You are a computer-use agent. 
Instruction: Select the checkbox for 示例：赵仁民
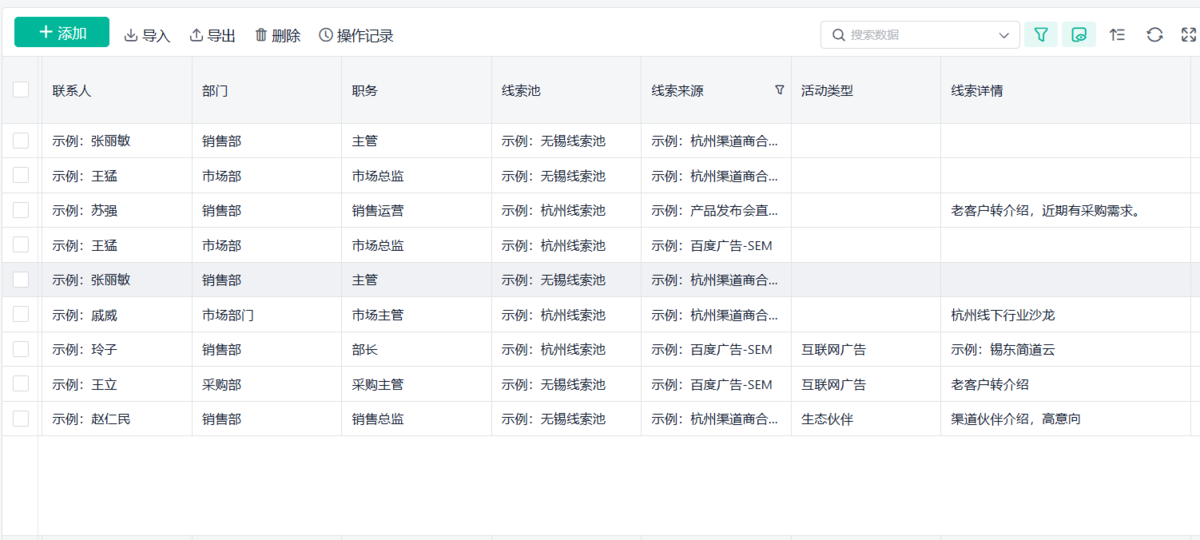coord(21,419)
